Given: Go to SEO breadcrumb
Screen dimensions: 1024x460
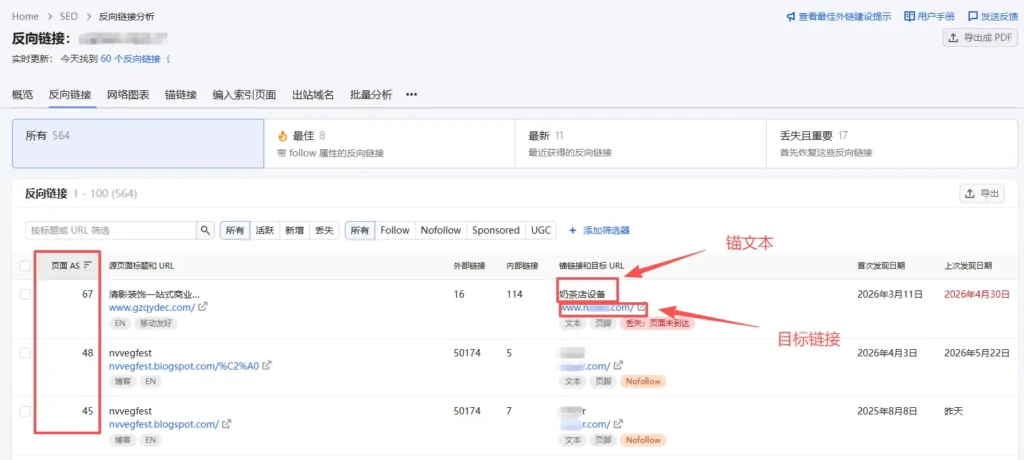Looking at the screenshot, I should [x=69, y=16].
